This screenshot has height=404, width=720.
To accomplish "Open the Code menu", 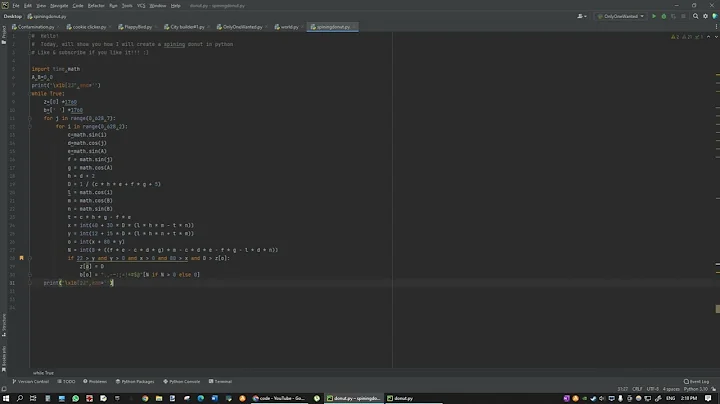I will [78, 6].
